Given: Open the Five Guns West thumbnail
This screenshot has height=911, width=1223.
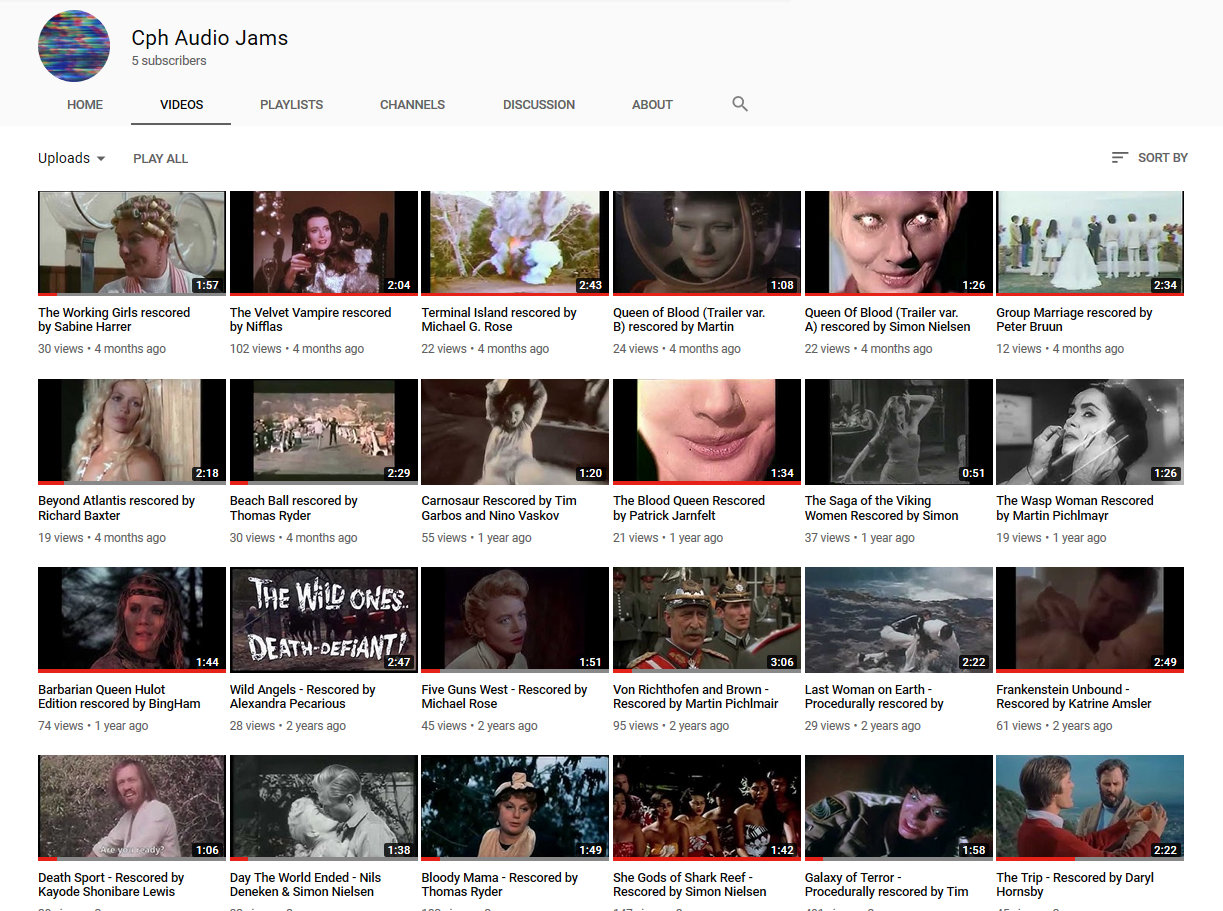Looking at the screenshot, I should [515, 620].
